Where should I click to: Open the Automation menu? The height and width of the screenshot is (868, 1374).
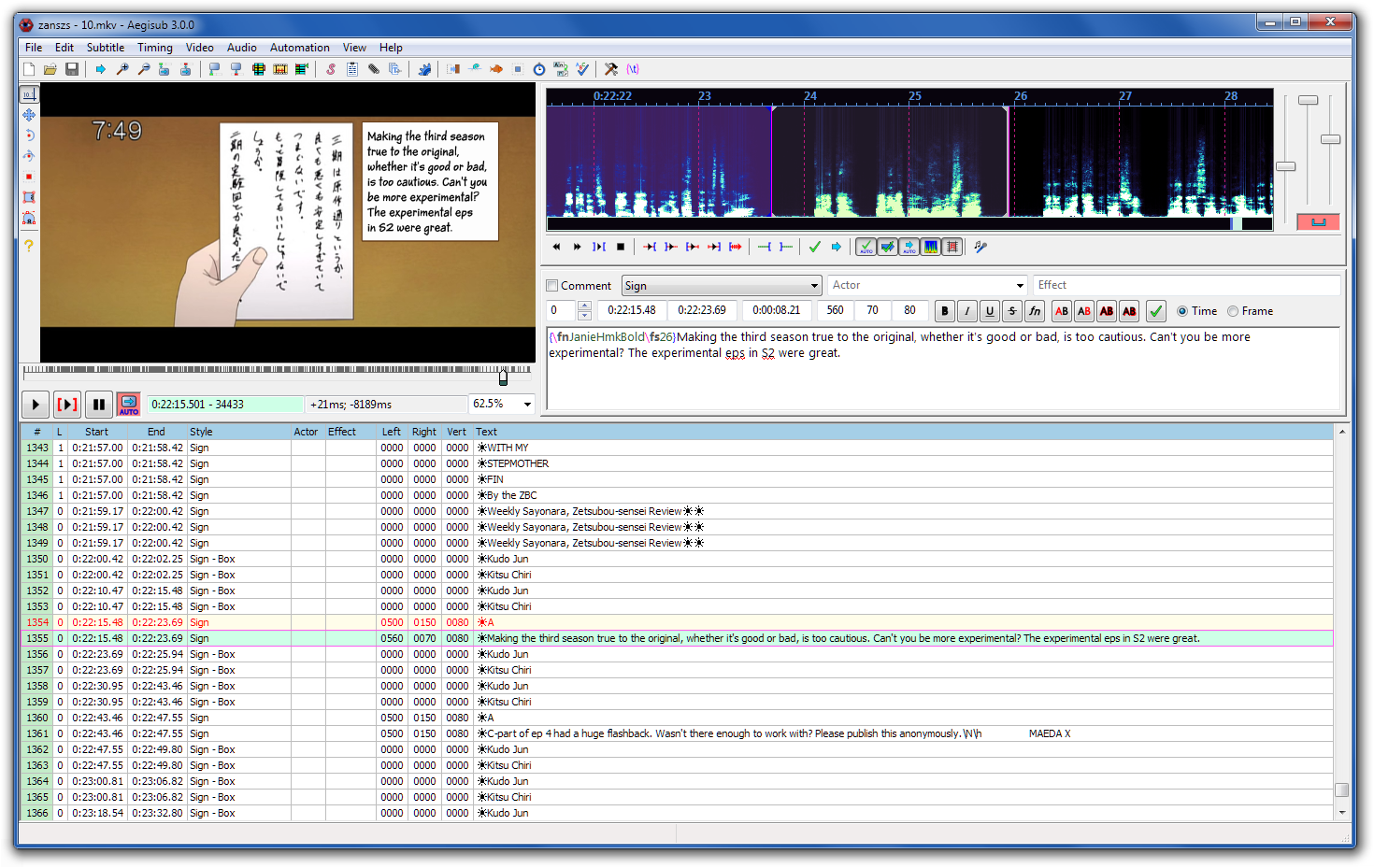click(299, 47)
